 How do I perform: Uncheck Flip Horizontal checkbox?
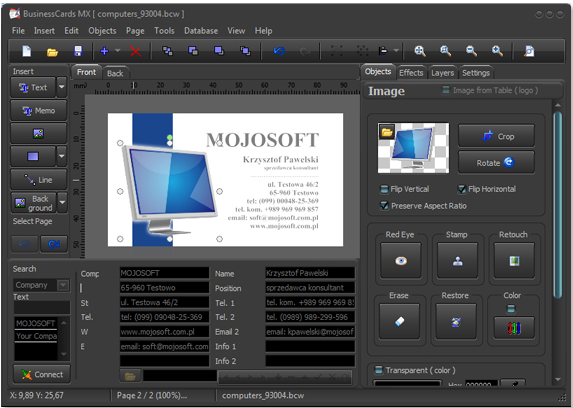(x=462, y=189)
